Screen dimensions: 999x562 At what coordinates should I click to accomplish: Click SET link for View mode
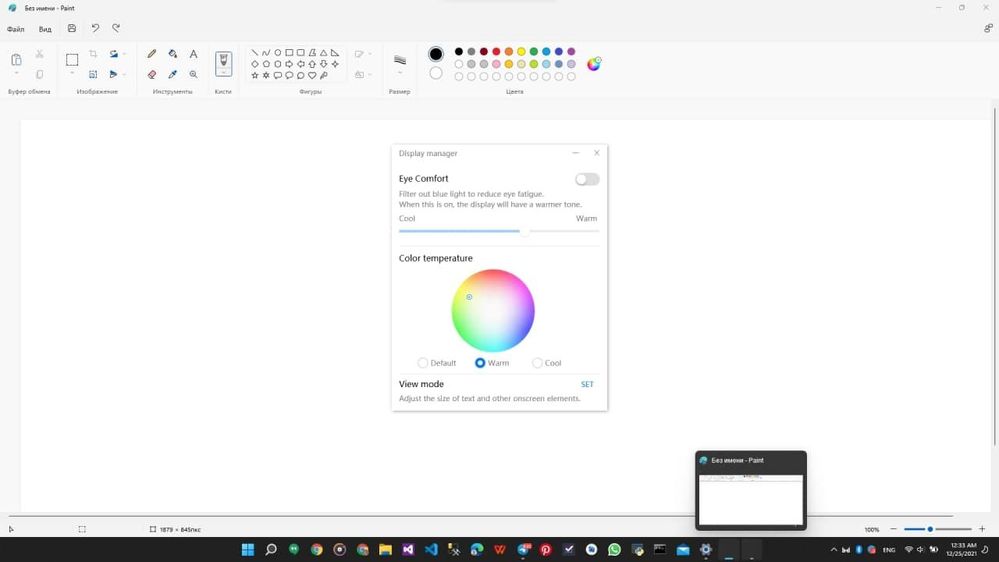(587, 384)
